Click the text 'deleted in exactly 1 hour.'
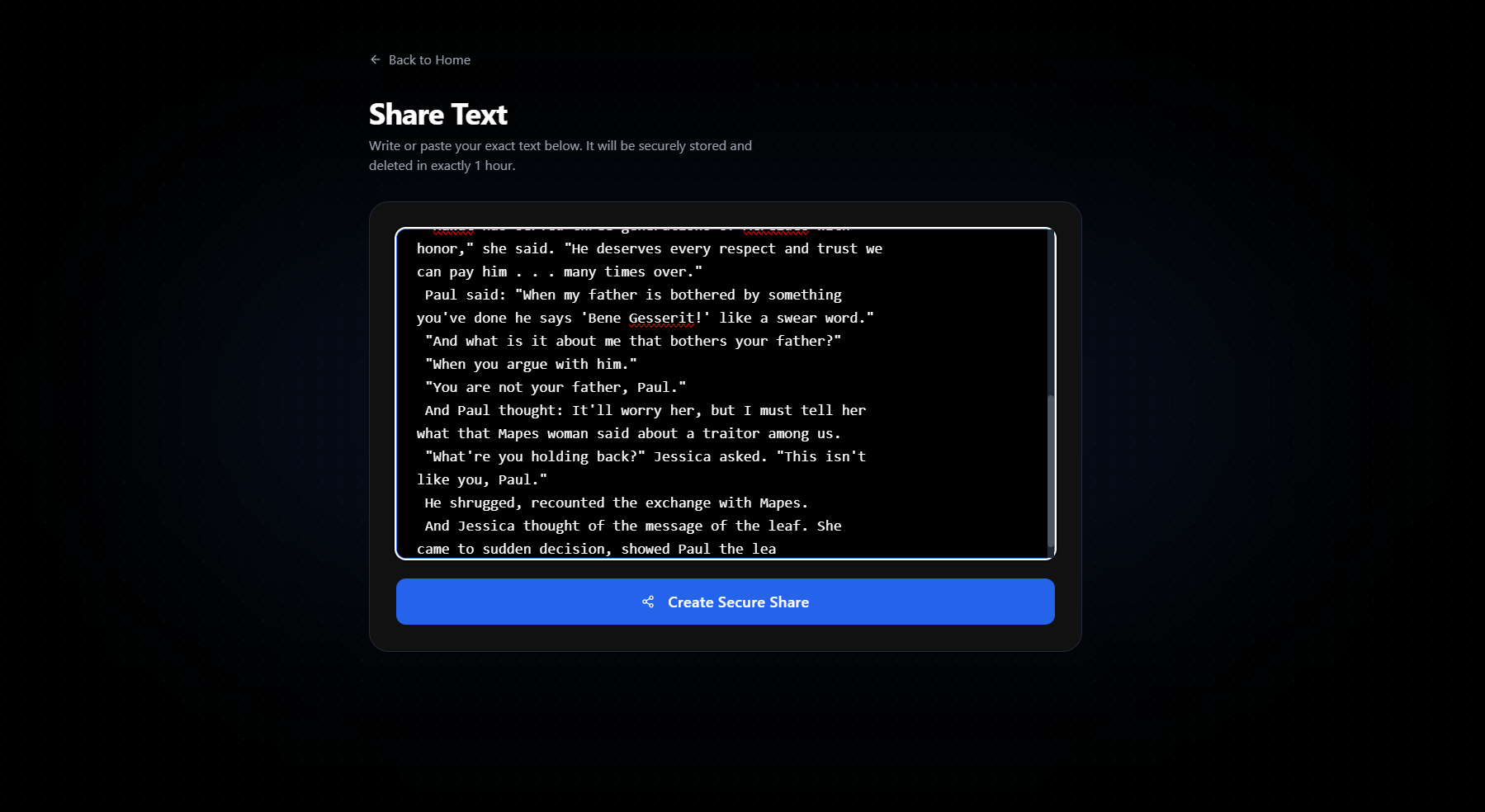The width and height of the screenshot is (1485, 812). 442,166
